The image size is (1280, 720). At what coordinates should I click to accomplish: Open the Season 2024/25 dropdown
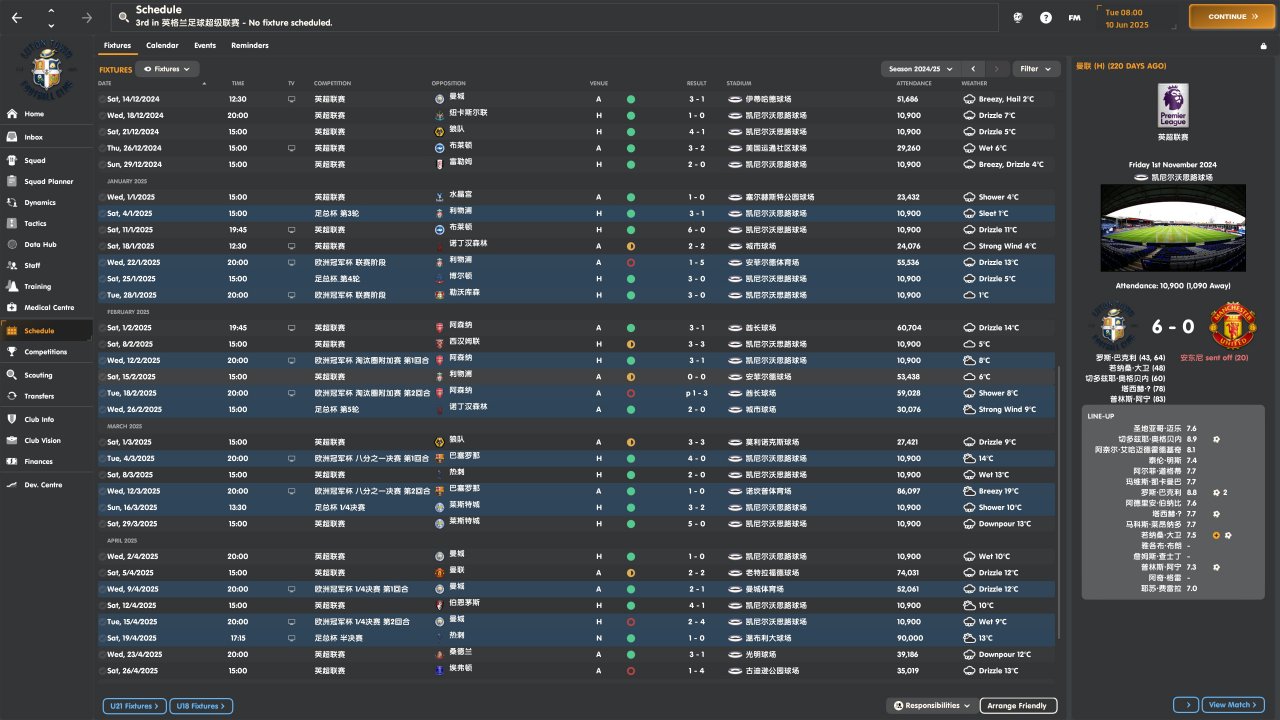point(918,69)
